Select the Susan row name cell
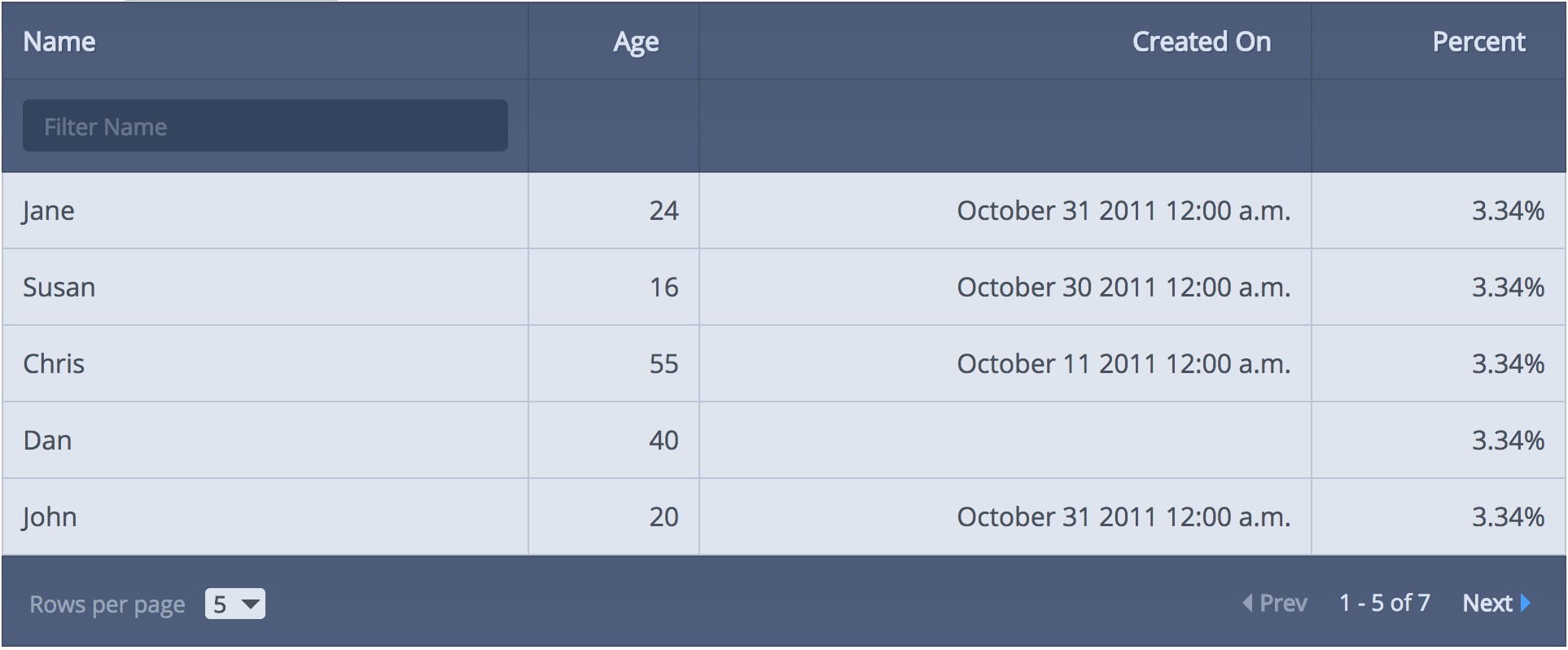1568x650 pixels. pos(265,288)
